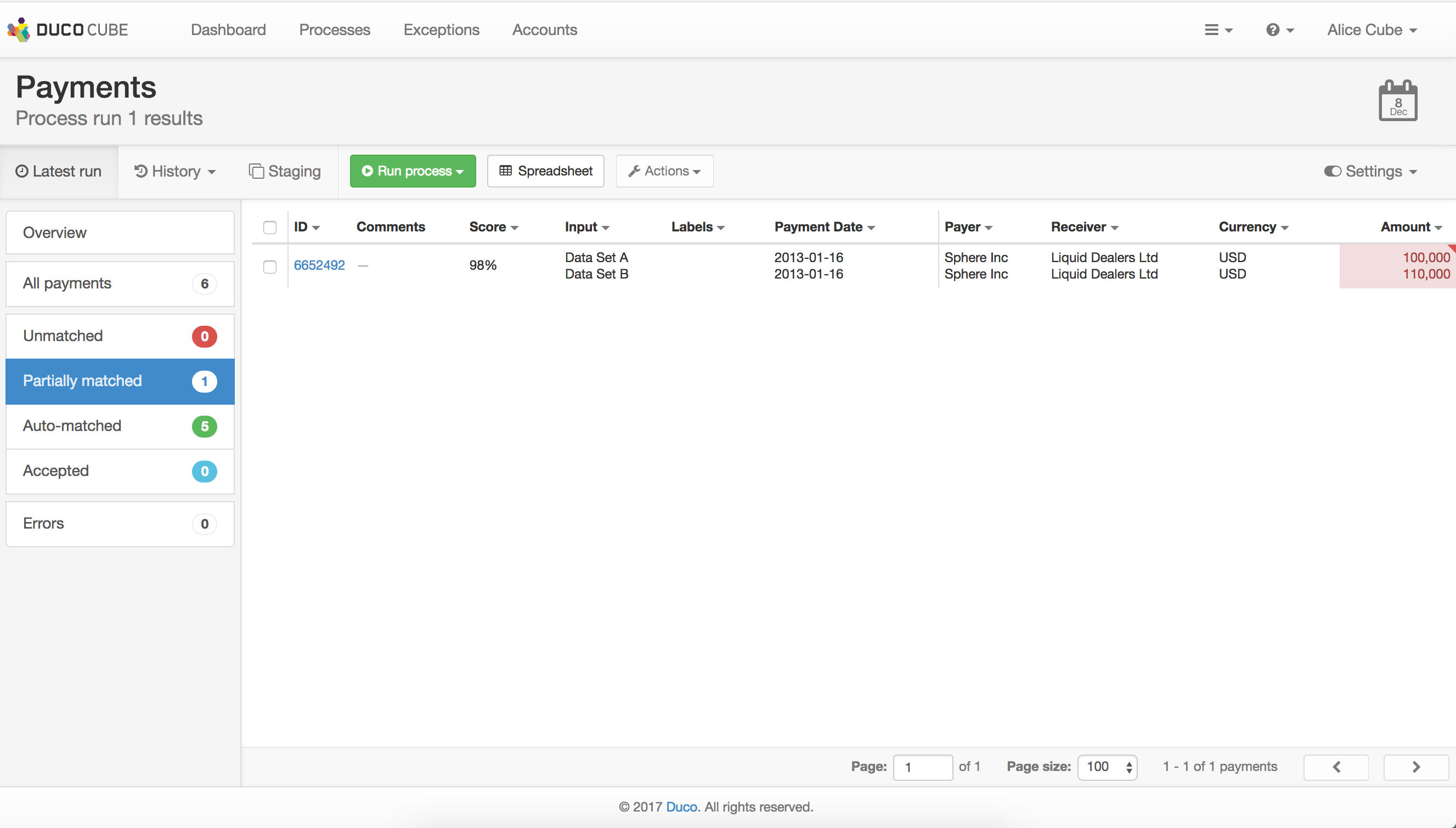Open the Spreadsheet view
The height and width of the screenshot is (828, 1456).
545,171
